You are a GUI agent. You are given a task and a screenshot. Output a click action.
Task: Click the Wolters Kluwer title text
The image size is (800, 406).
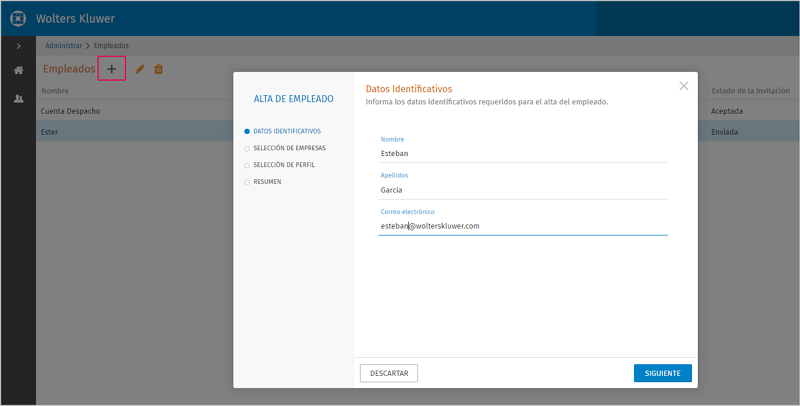pyautogui.click(x=75, y=19)
